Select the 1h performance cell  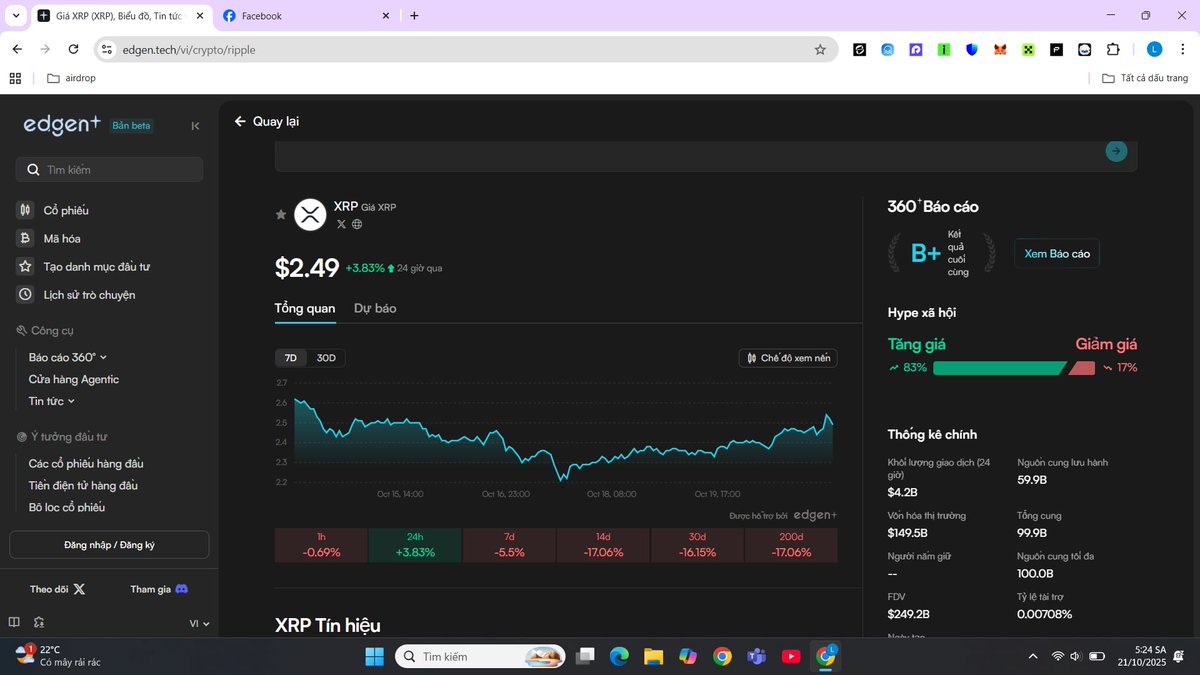tap(321, 545)
